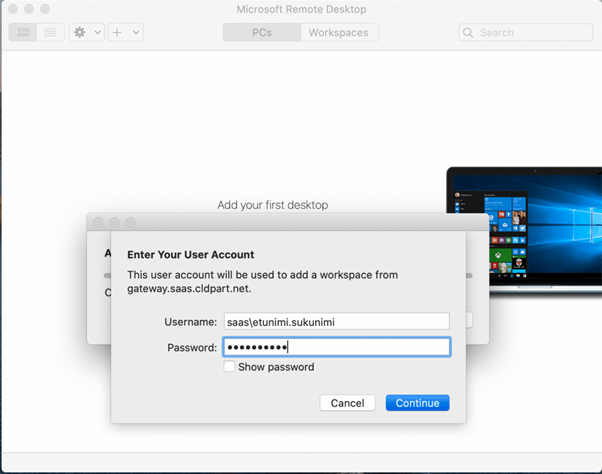
Task: Switch to list view layout
Action: point(50,32)
